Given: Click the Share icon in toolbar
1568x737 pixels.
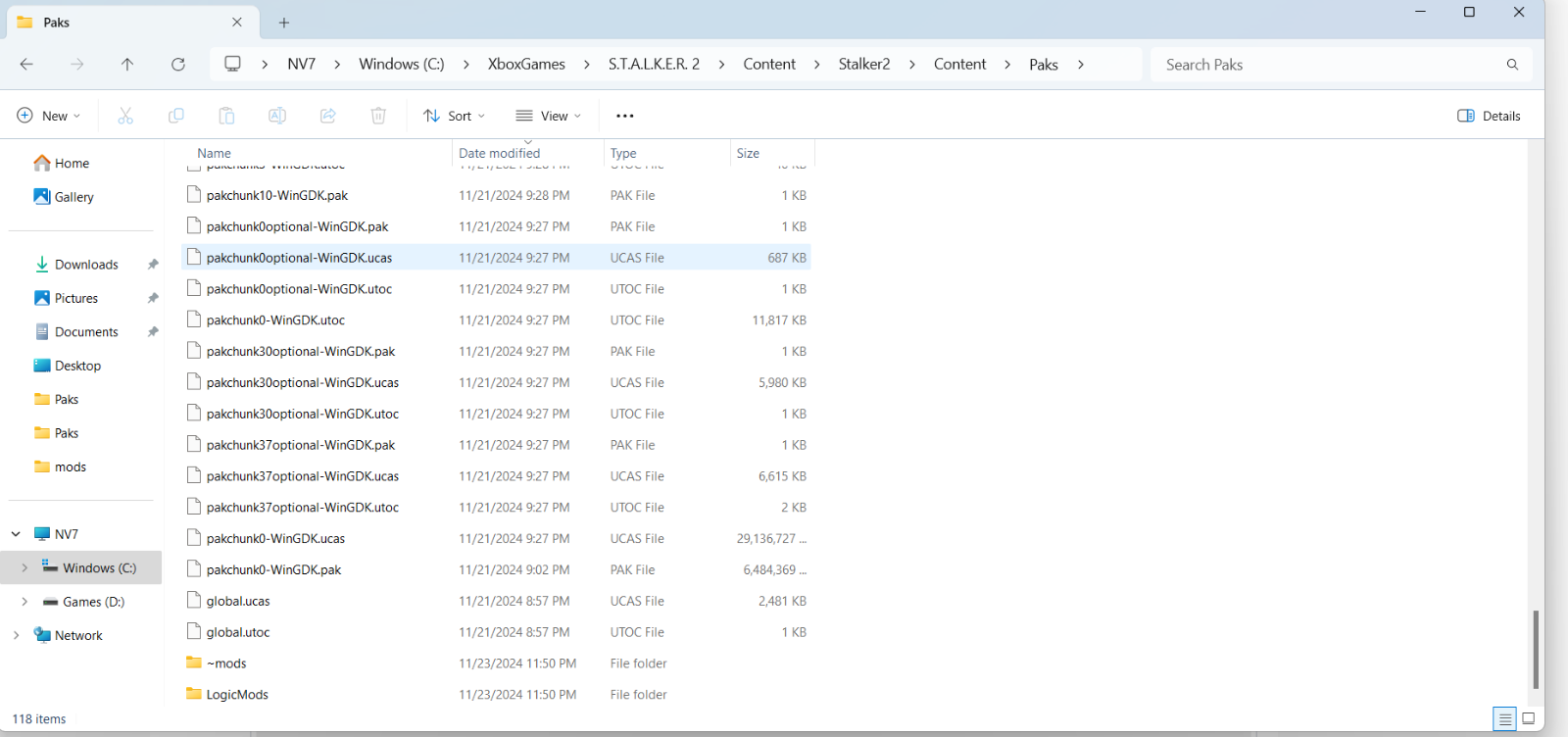Looking at the screenshot, I should click(328, 116).
